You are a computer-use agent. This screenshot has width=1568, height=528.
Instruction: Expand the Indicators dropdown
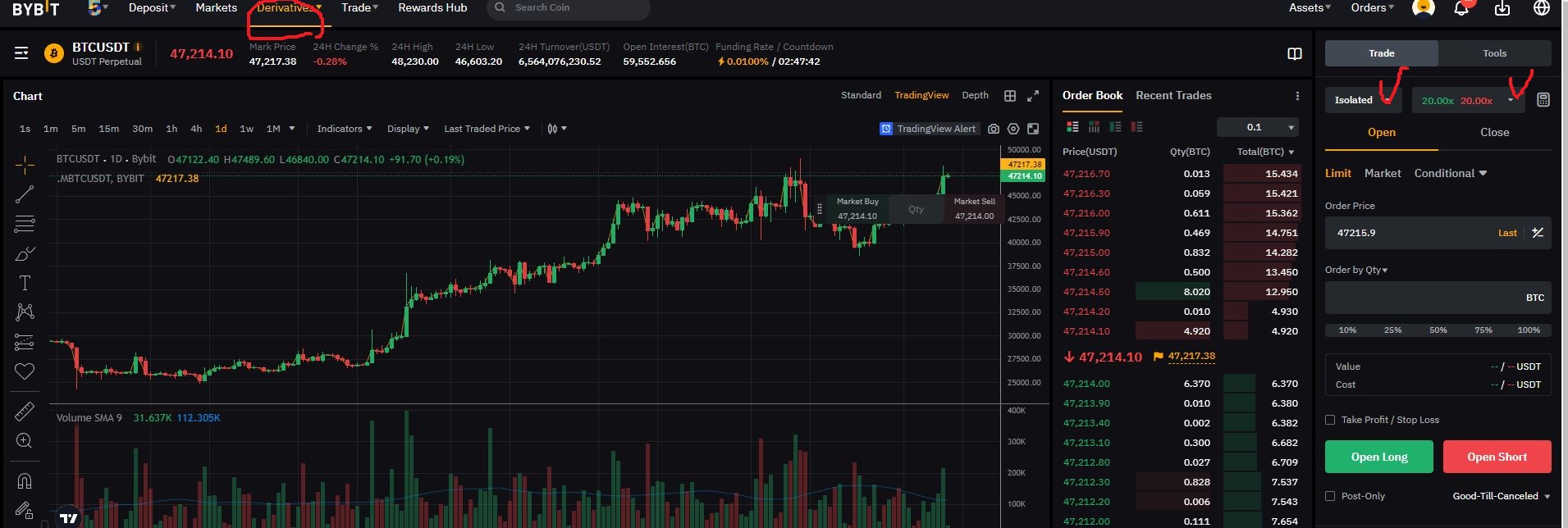(344, 129)
